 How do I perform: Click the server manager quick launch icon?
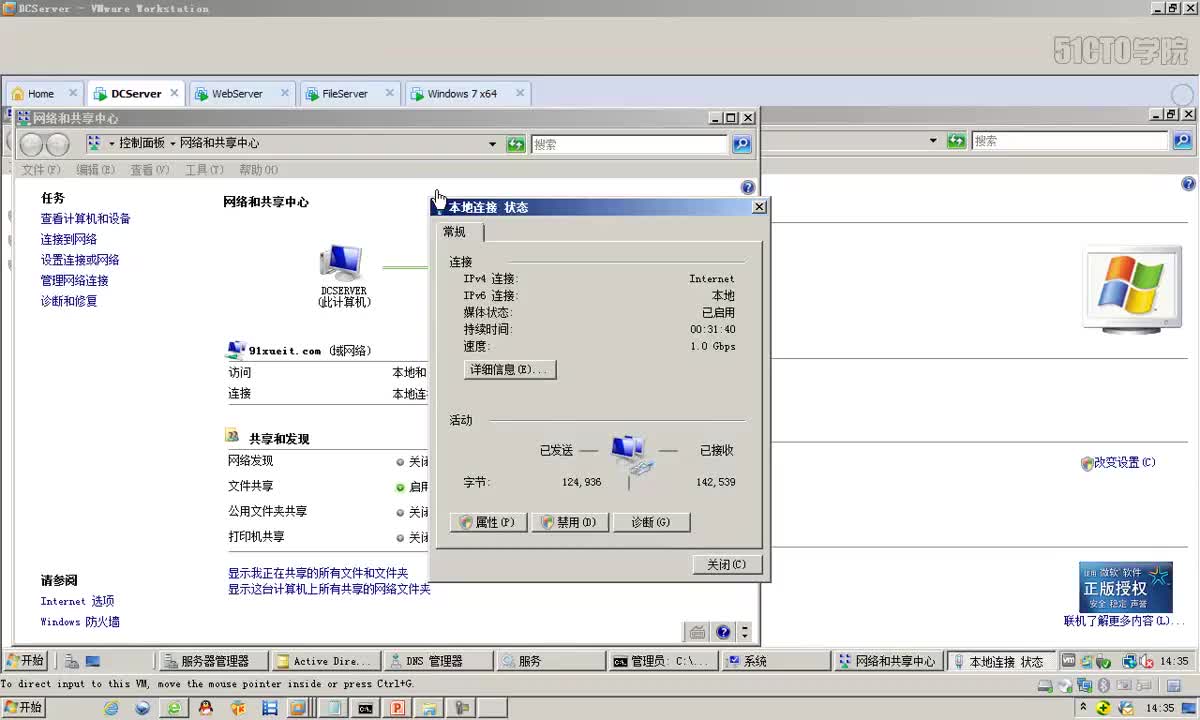[72, 661]
